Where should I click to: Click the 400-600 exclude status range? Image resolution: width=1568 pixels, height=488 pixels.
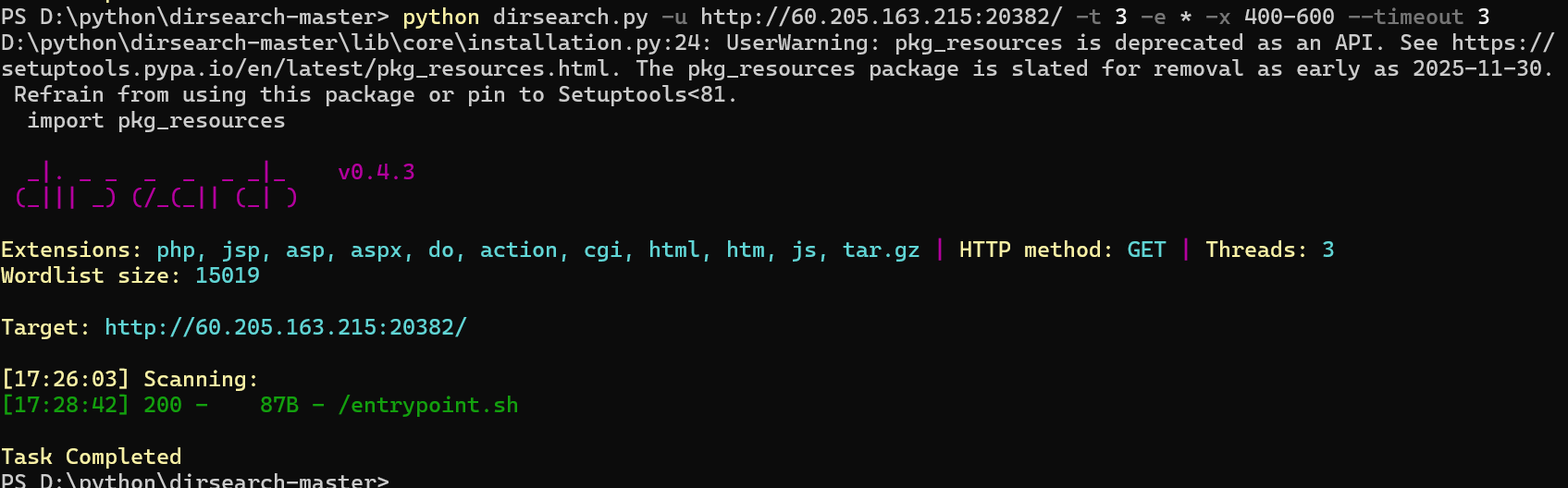[1289, 17]
